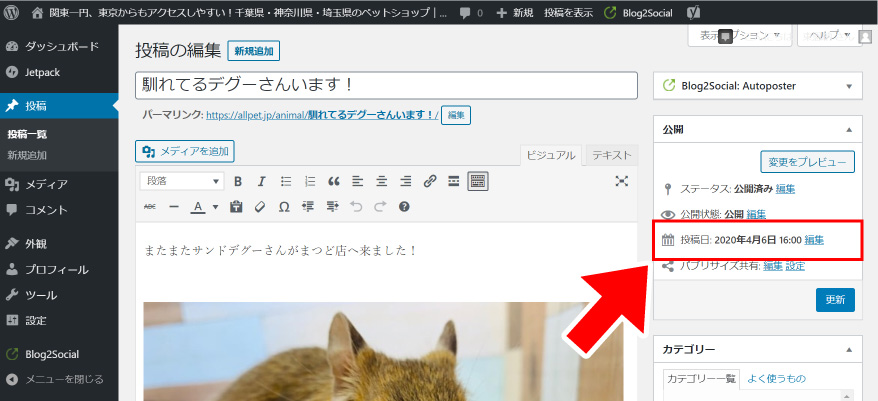Viewport: 878px width, 401px height.
Task: Expand the Blog2Social: Autoposter panel
Action: point(849,86)
